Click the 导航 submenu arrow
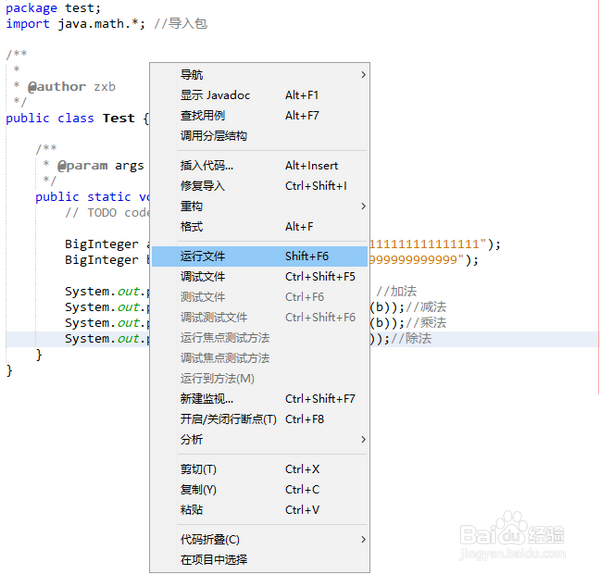This screenshot has width=600, height=575. 363,75
